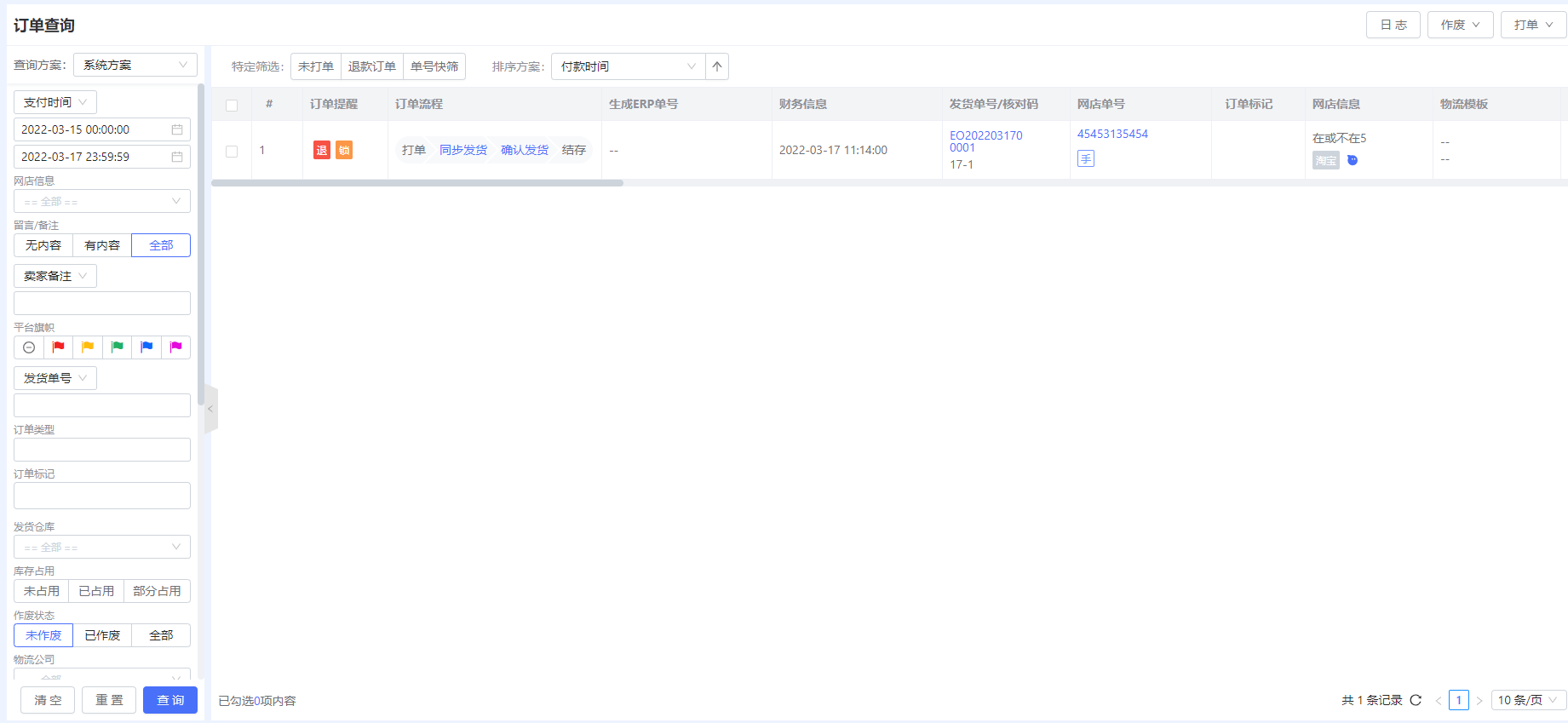The width and height of the screenshot is (1568, 723).
Task: Go to page 1
Action: click(1459, 700)
